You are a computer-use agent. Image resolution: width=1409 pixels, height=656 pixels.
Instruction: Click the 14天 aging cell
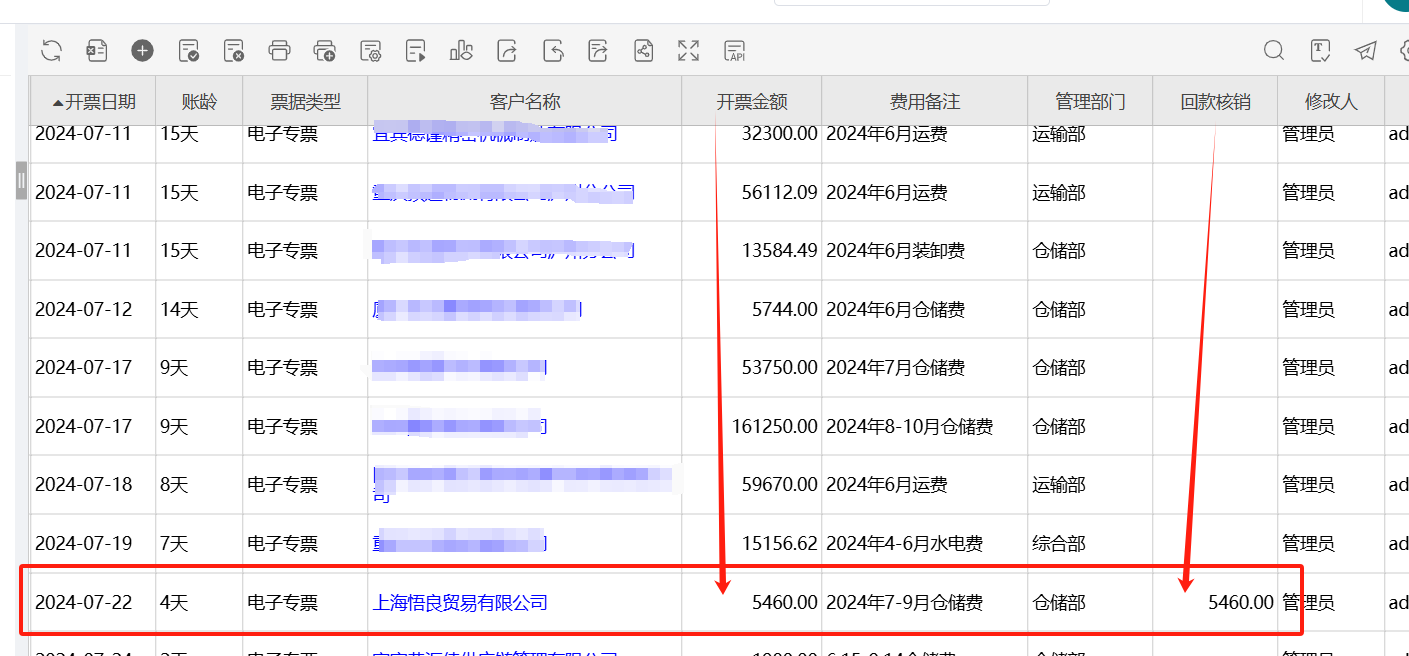[x=179, y=310]
